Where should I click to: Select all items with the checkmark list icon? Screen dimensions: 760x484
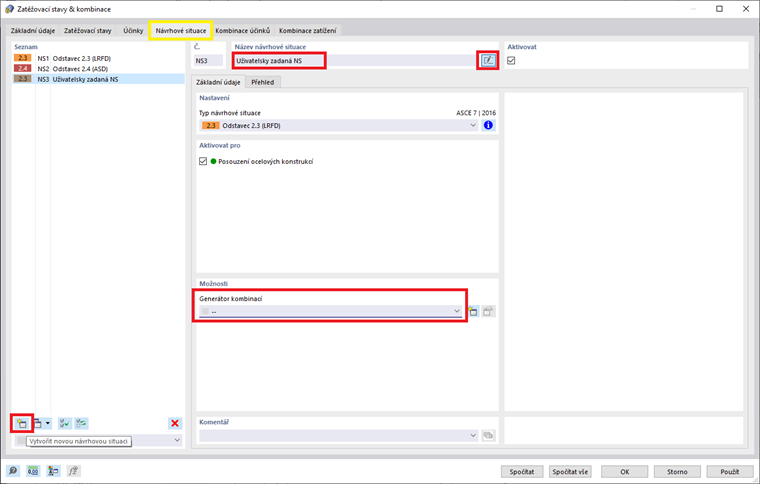(64, 423)
